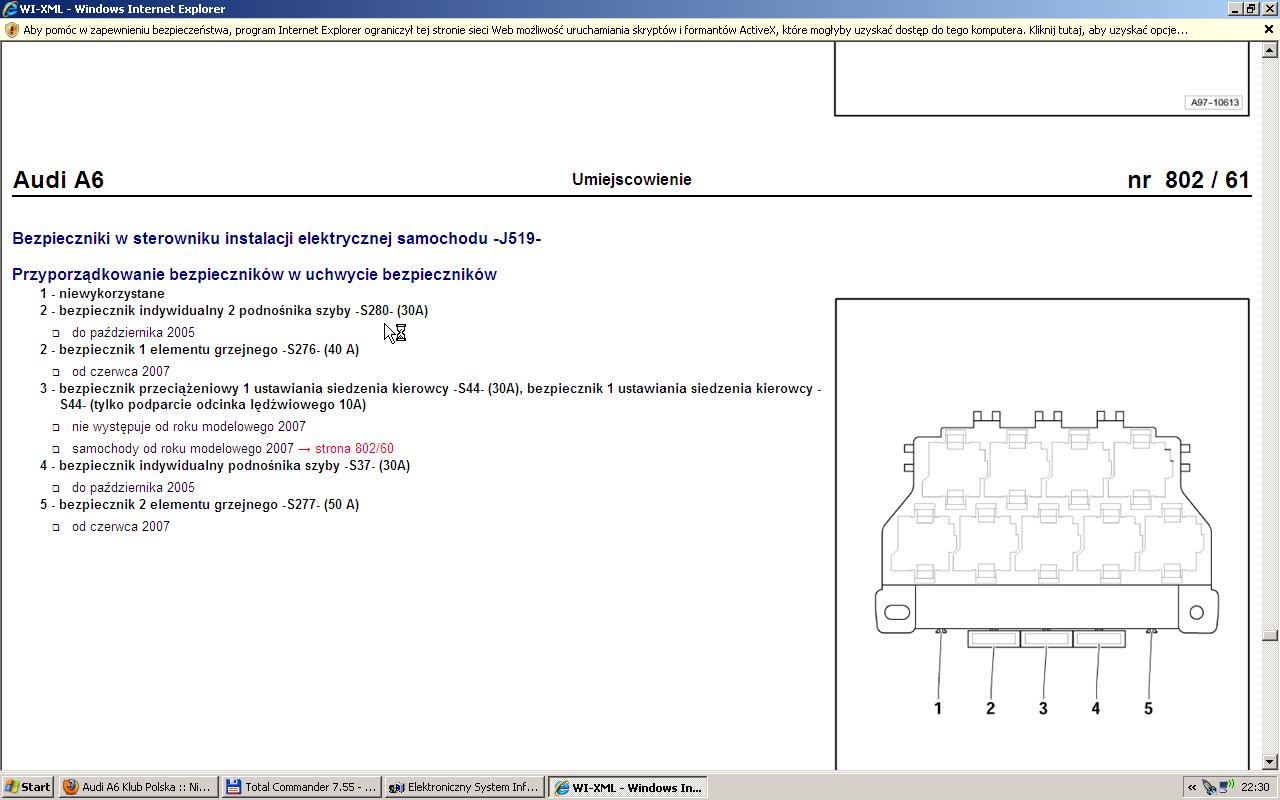Click fuse entry 3 for driver seat adjustment
1280x800 pixels.
coord(431,397)
